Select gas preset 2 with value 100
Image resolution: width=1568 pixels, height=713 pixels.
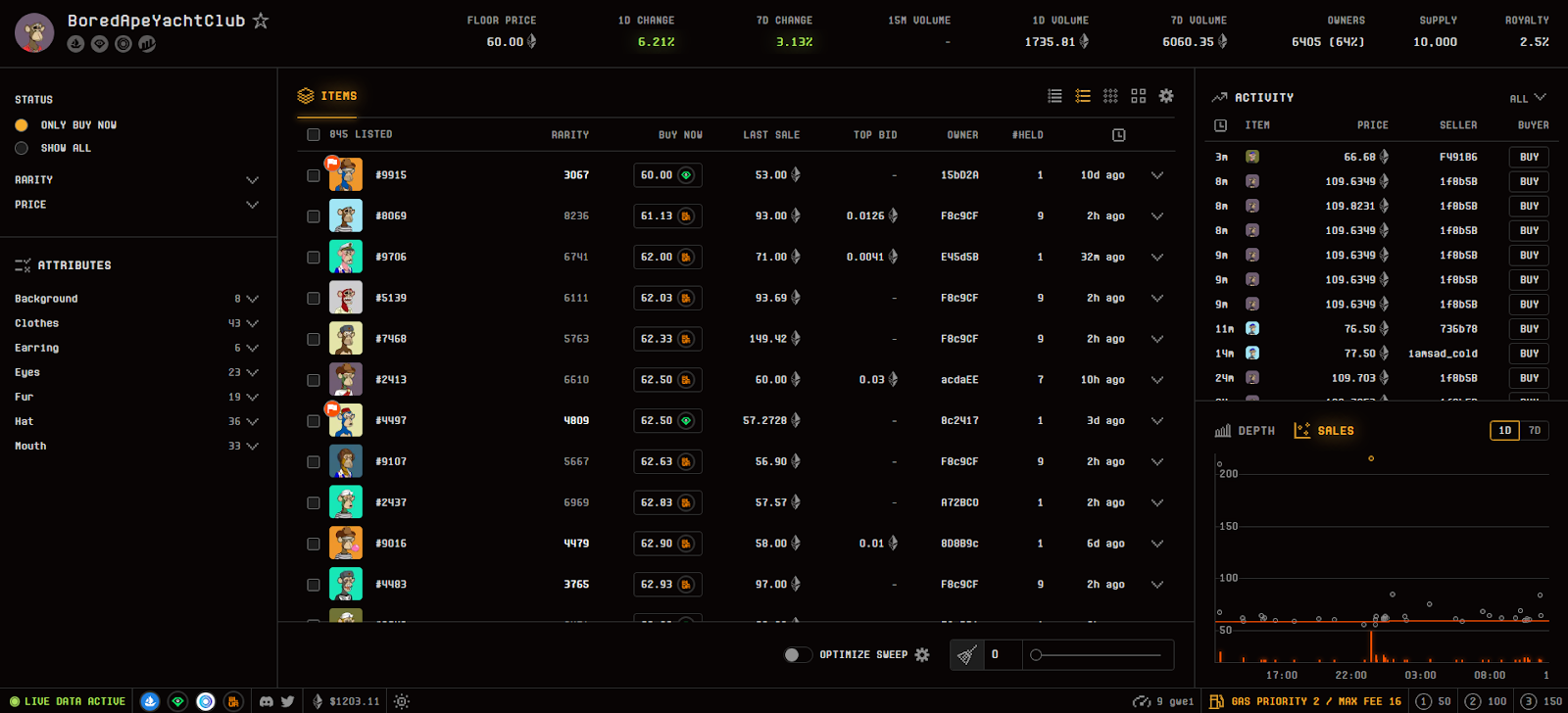pos(1486,701)
